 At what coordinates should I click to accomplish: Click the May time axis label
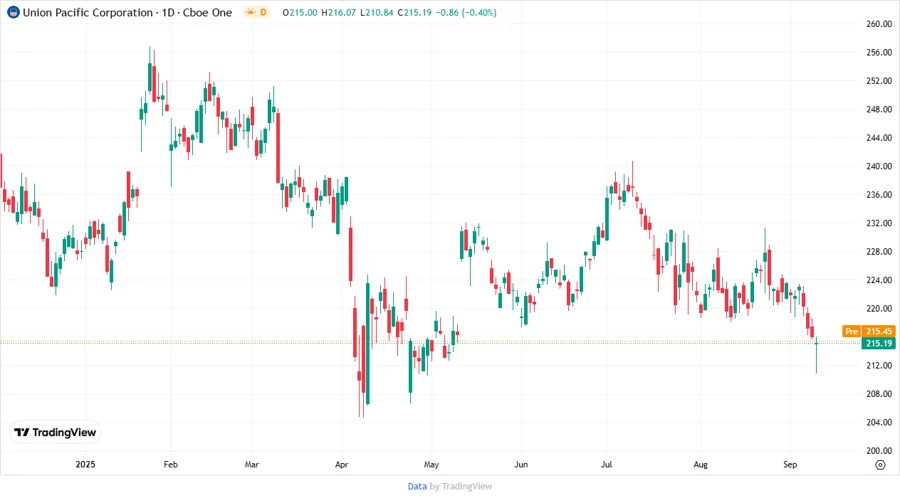(x=431, y=465)
